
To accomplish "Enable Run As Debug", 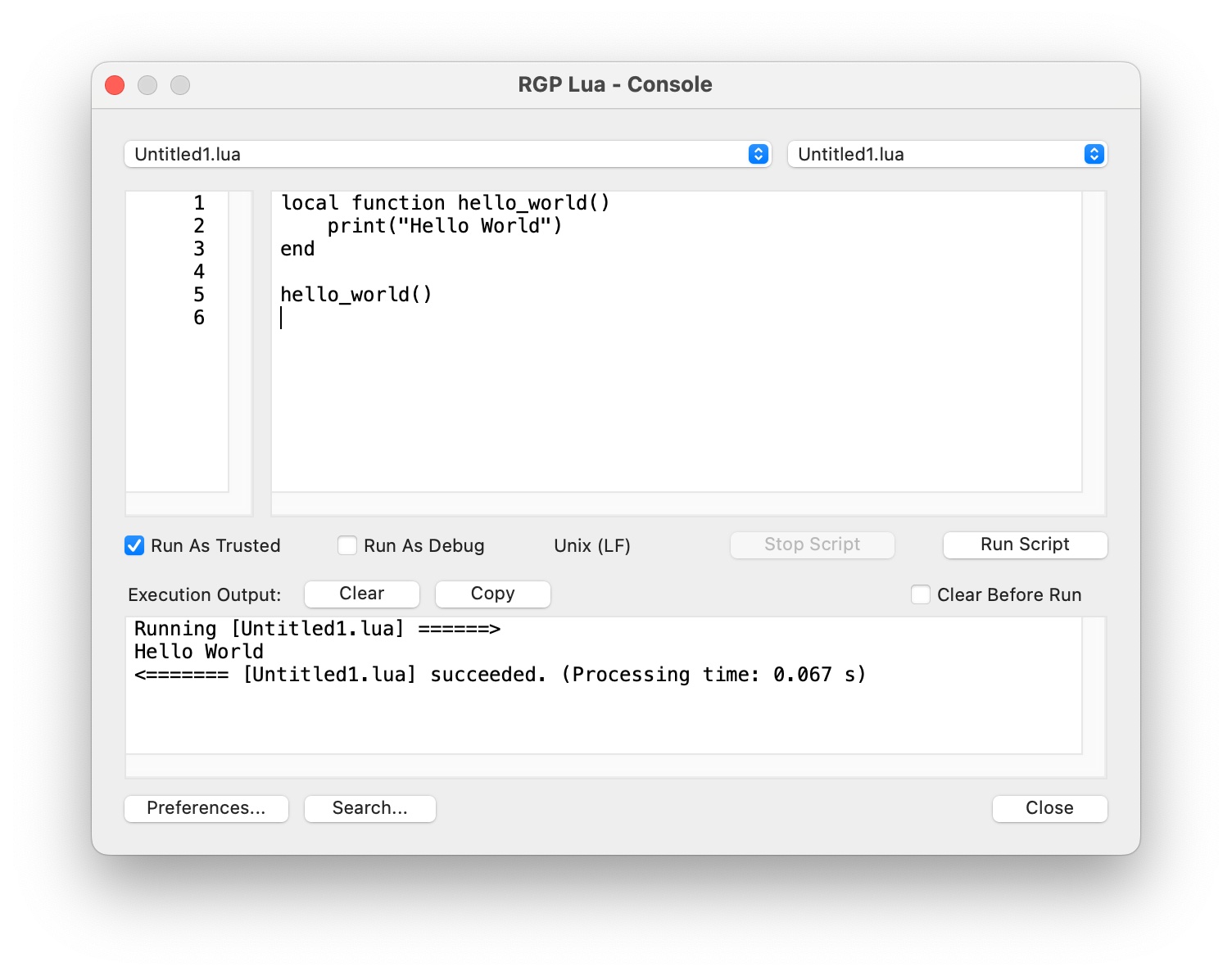I will pyautogui.click(x=347, y=545).
